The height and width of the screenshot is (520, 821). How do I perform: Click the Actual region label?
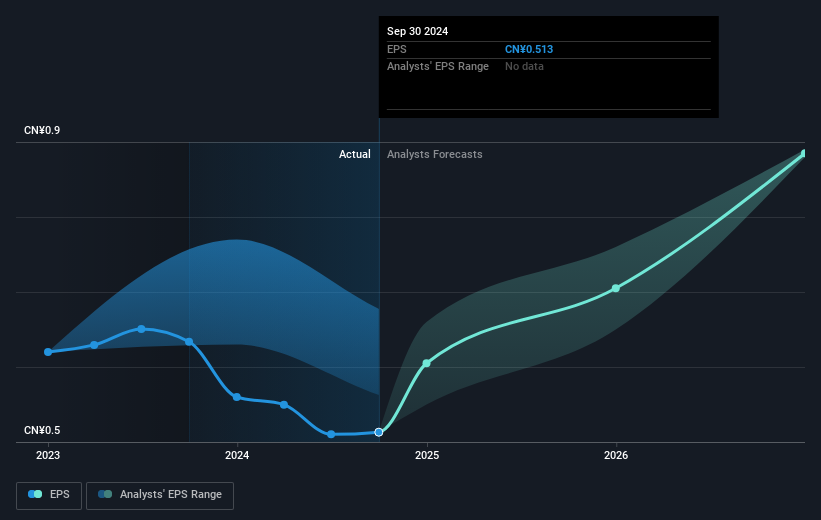[x=354, y=154]
